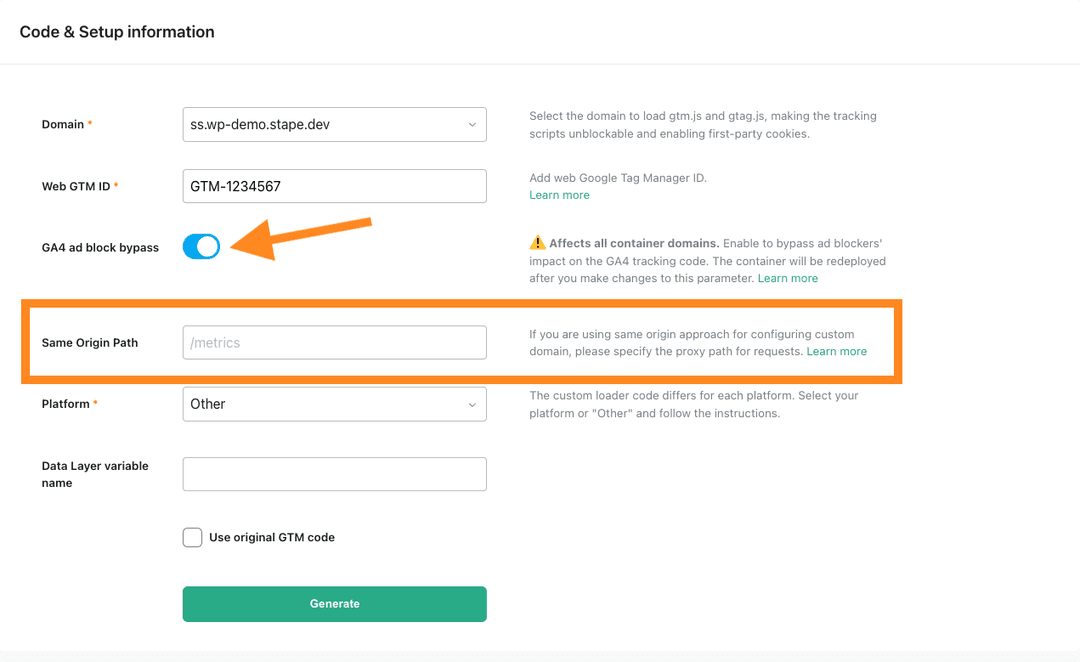Click the Data Layer variable name field

click(334, 474)
